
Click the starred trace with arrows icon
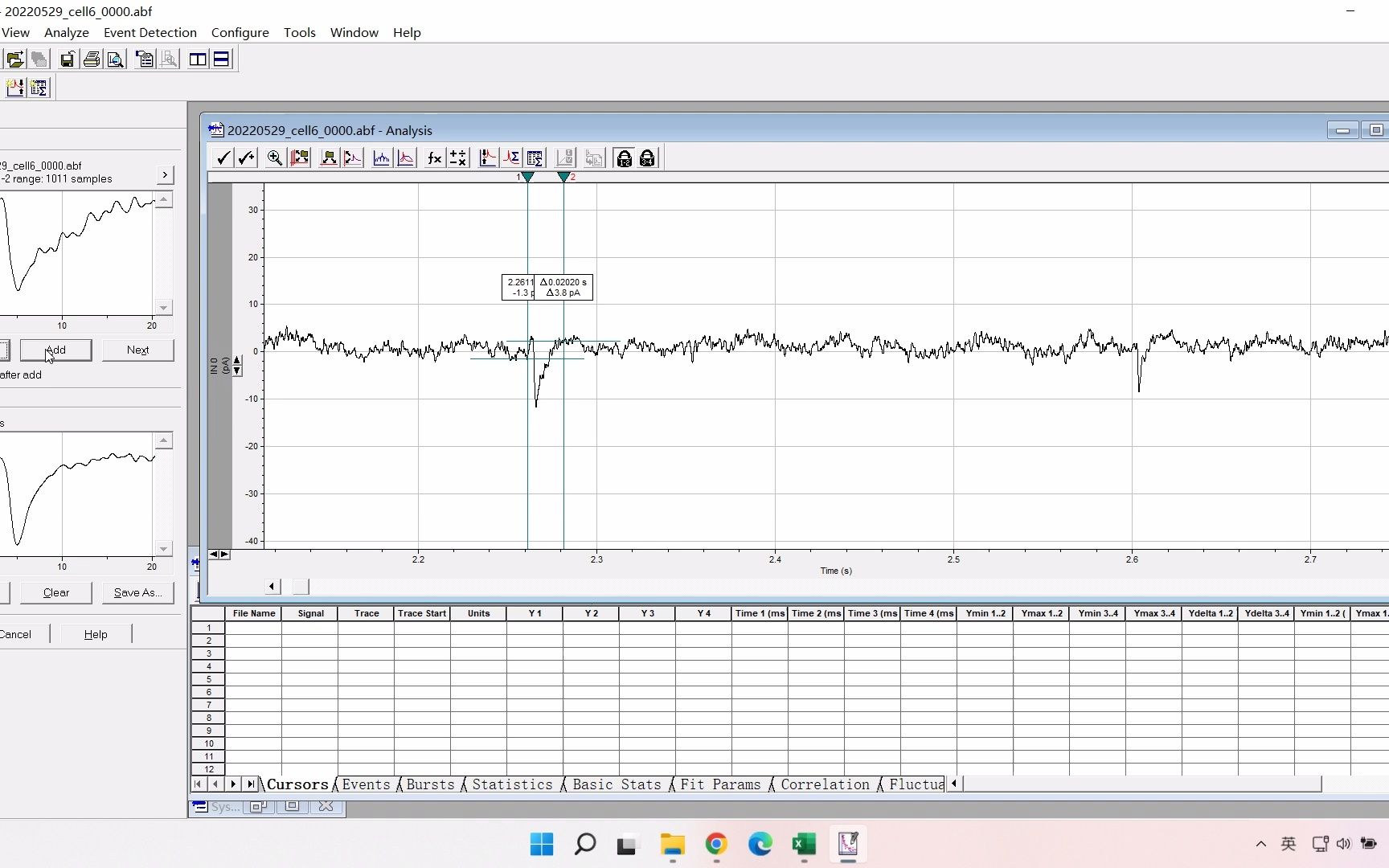pos(15,88)
